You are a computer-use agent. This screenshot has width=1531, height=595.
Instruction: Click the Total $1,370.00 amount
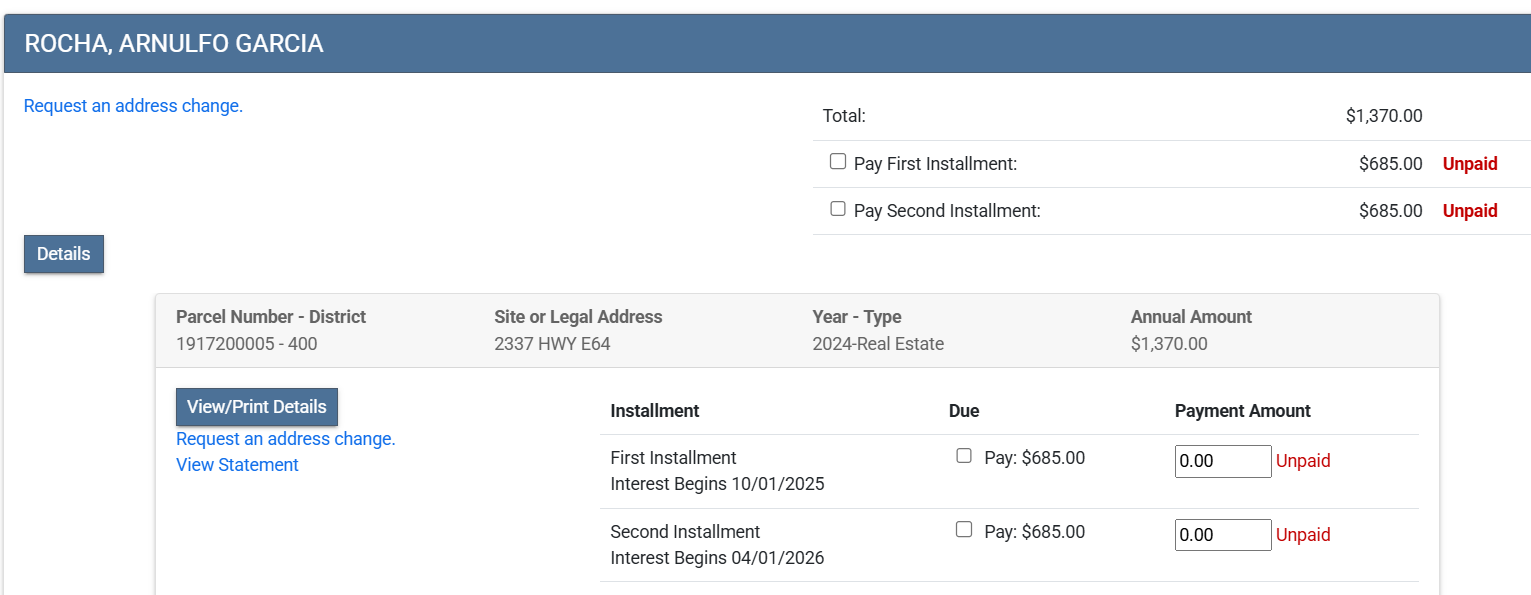click(x=1383, y=116)
